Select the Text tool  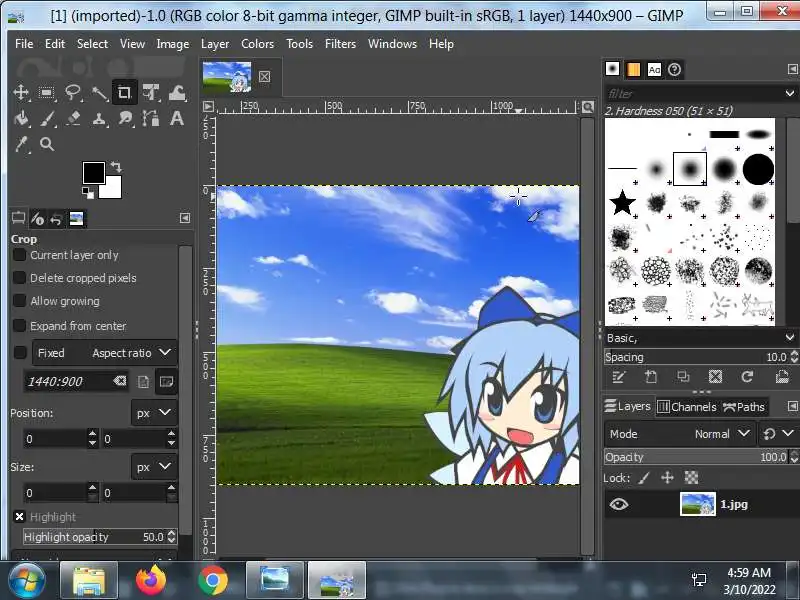(x=177, y=118)
